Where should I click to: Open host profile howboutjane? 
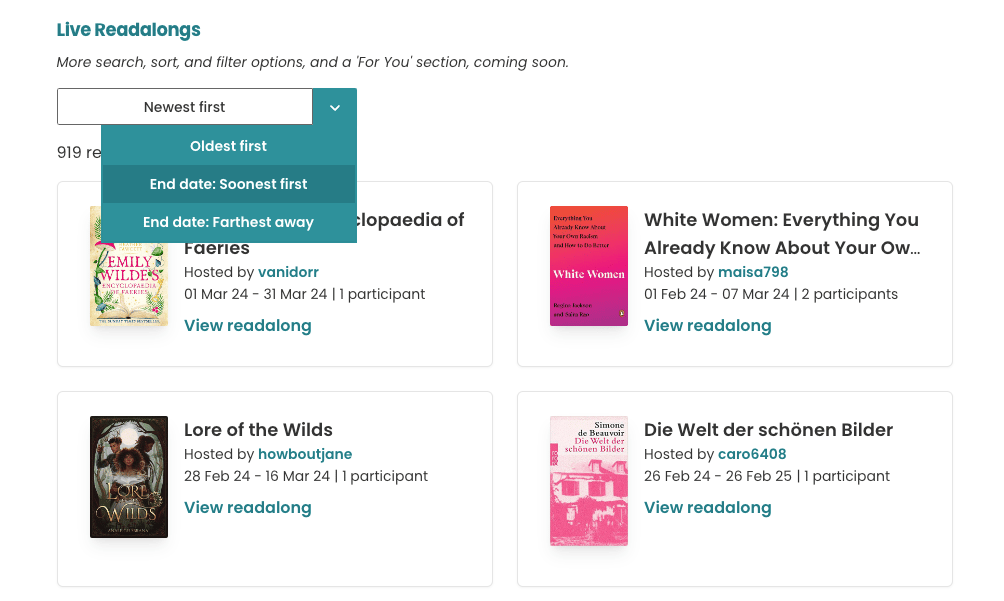(305, 454)
